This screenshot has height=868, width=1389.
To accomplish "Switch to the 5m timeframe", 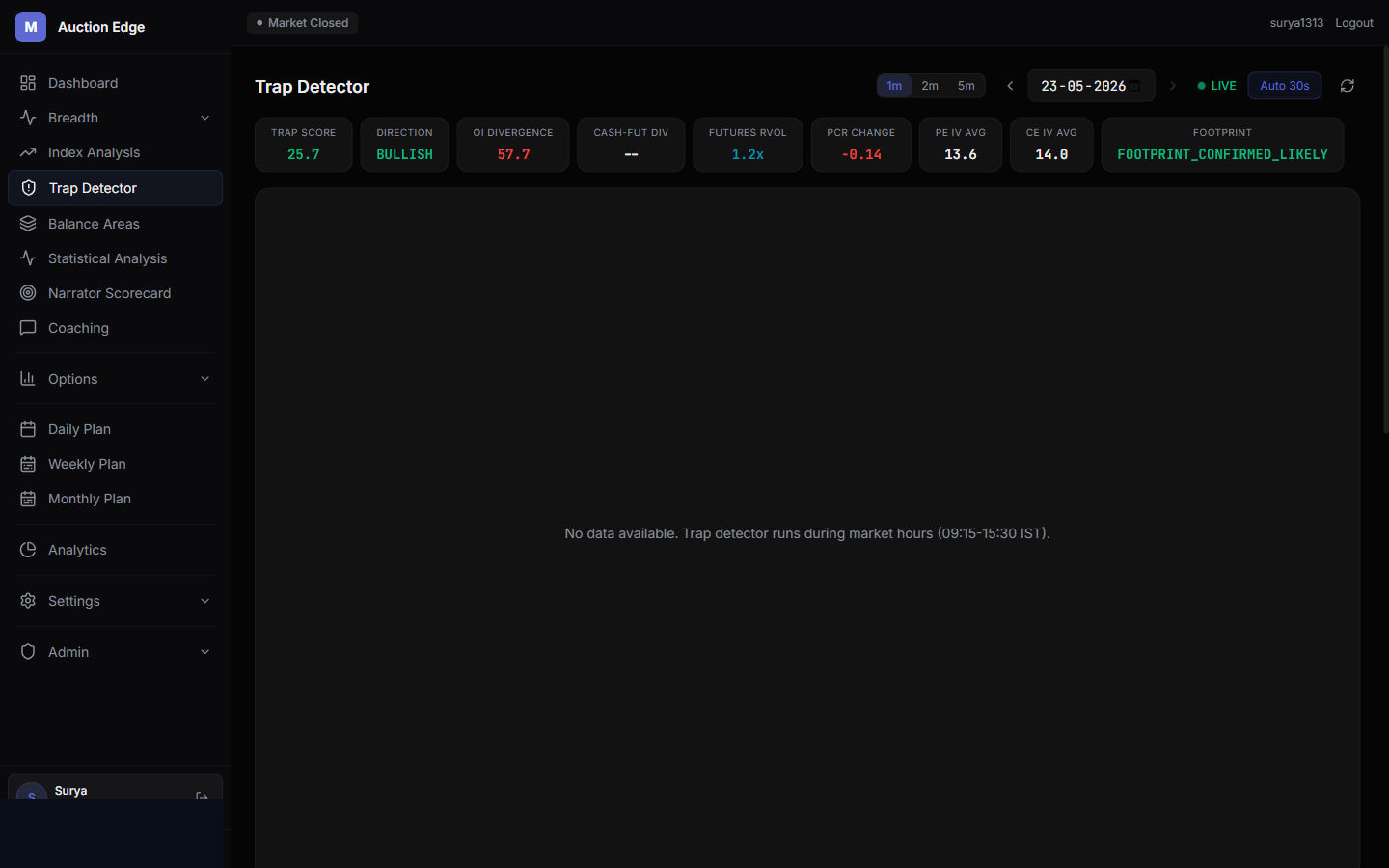I will [967, 86].
